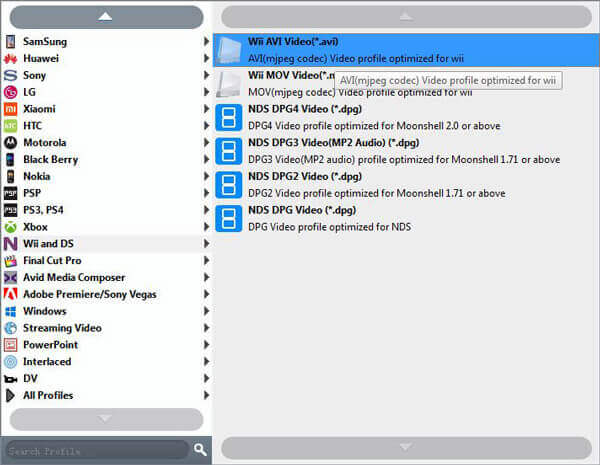The height and width of the screenshot is (465, 600).
Task: Click the Motorola logo icon
Action: (10, 143)
